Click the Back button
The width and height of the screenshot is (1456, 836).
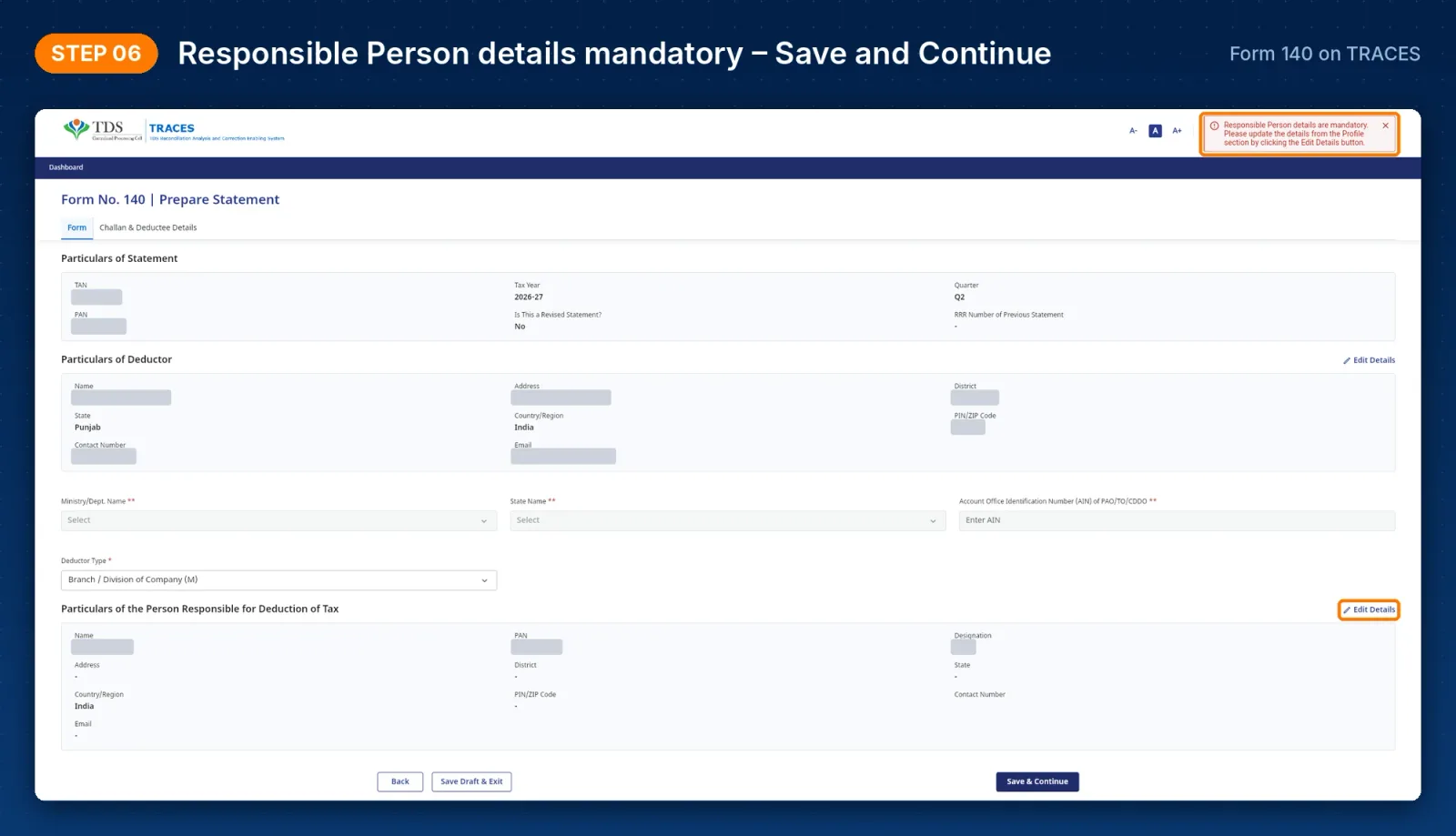coord(400,781)
